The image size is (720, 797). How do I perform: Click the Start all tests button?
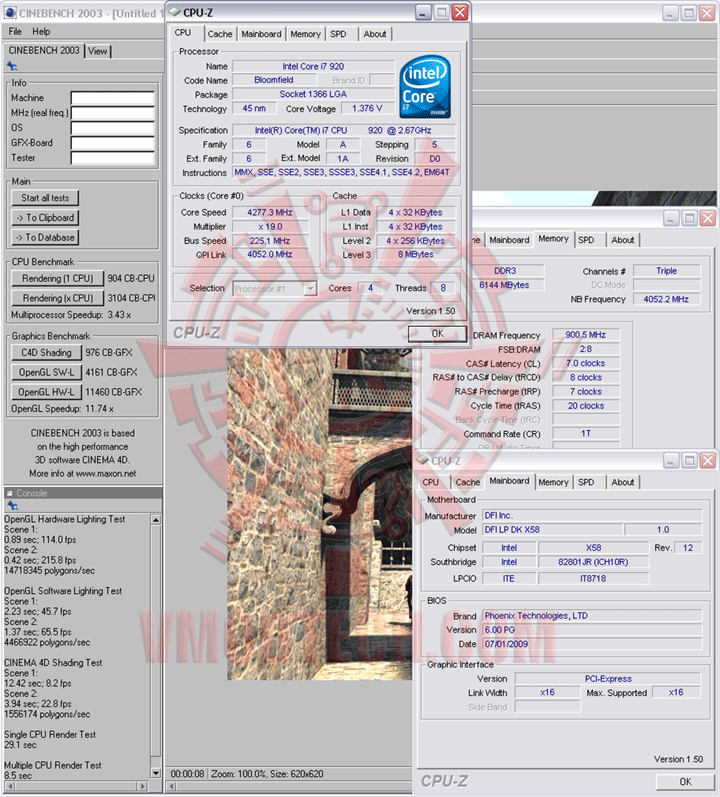click(45, 198)
